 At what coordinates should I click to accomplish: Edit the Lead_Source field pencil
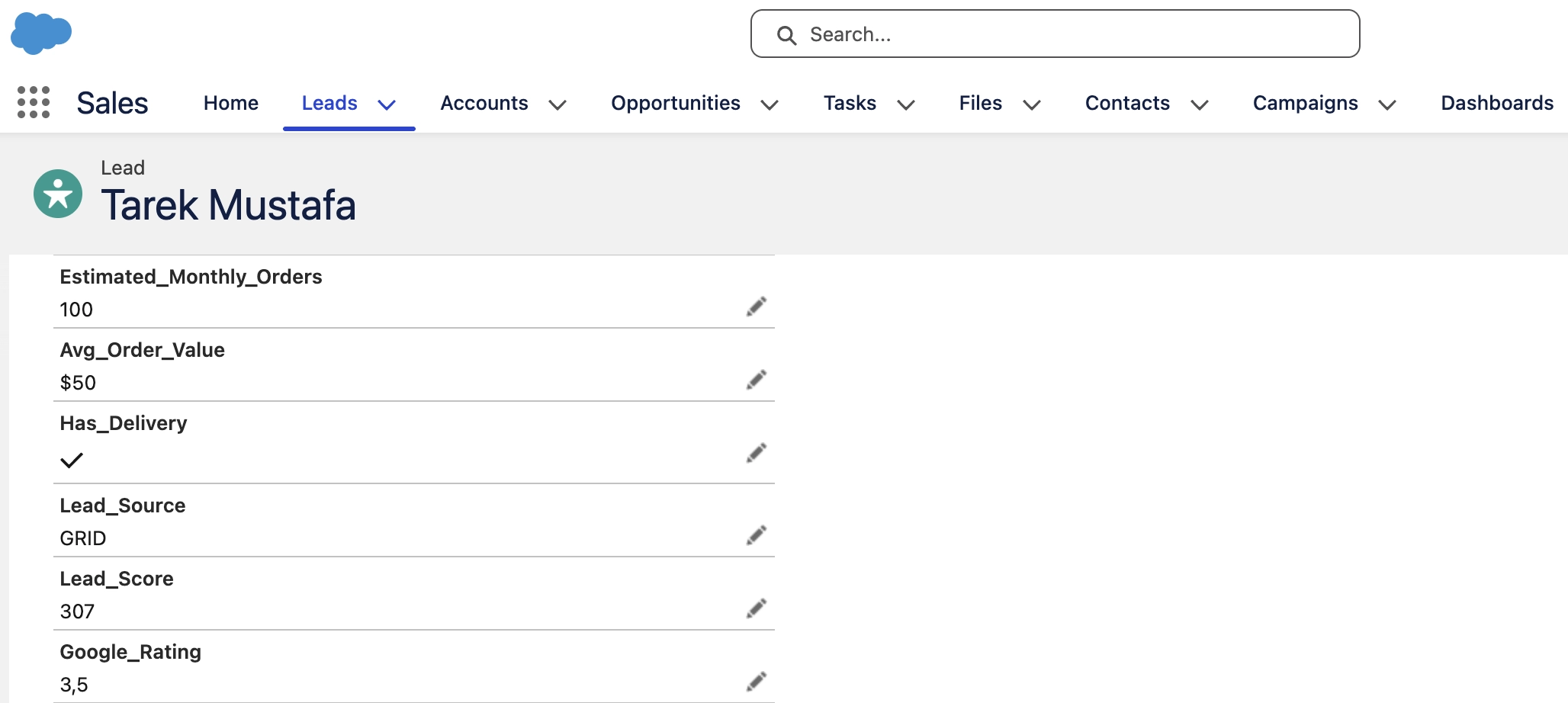[756, 535]
